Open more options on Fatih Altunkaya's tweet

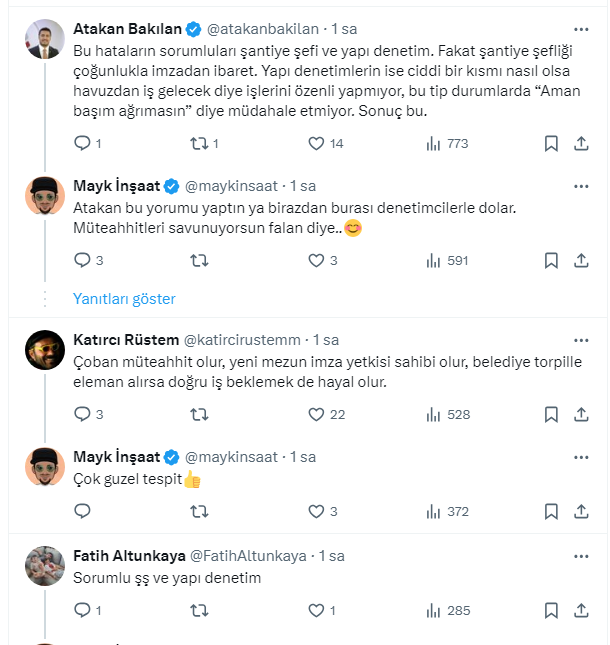581,555
